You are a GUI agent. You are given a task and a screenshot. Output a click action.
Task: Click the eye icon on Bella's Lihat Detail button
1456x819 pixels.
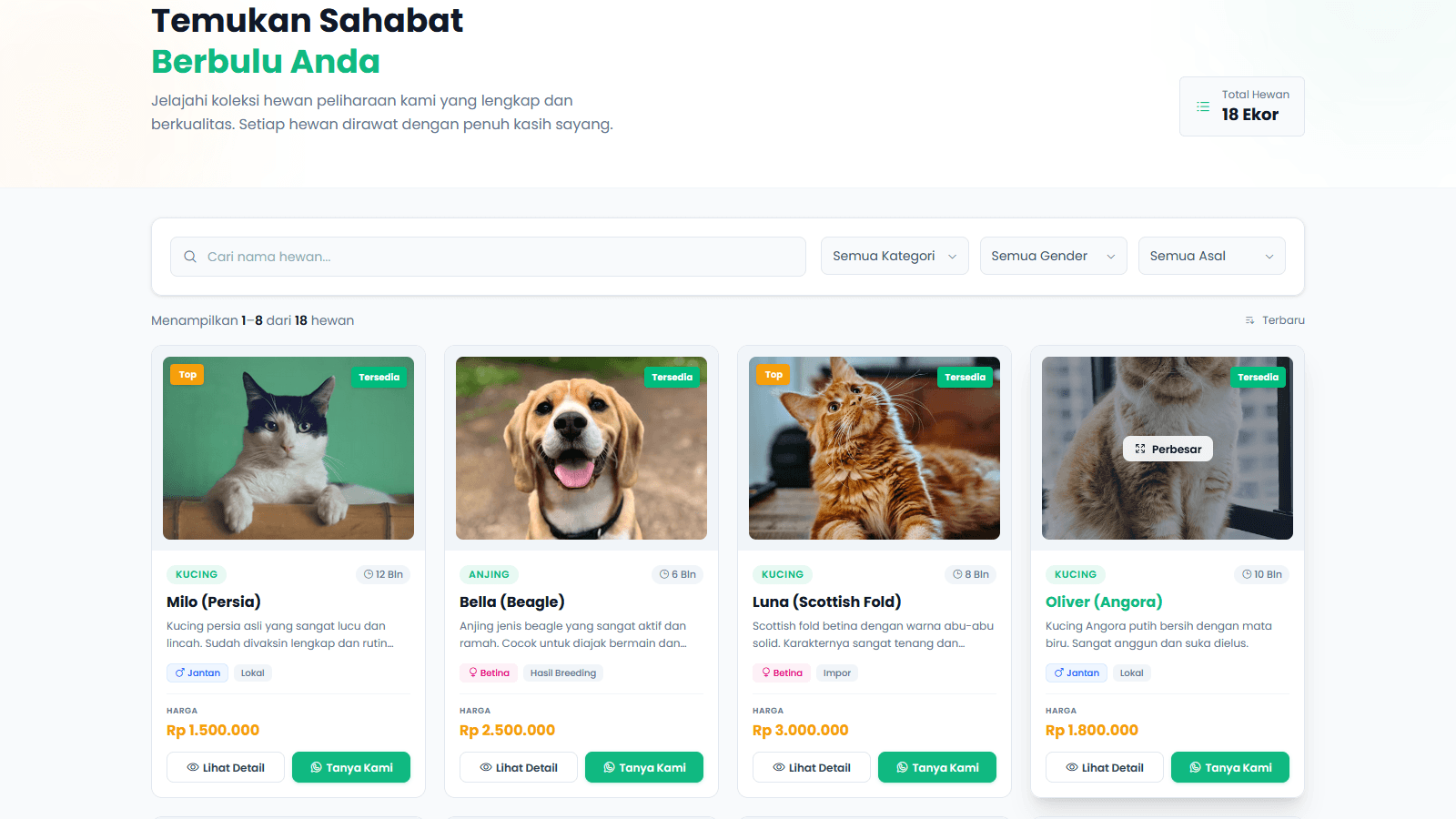pyautogui.click(x=487, y=767)
